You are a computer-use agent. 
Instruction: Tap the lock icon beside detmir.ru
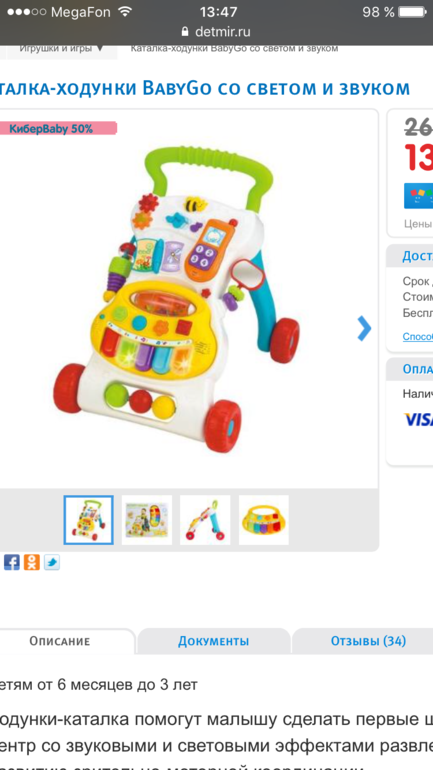coord(185,32)
